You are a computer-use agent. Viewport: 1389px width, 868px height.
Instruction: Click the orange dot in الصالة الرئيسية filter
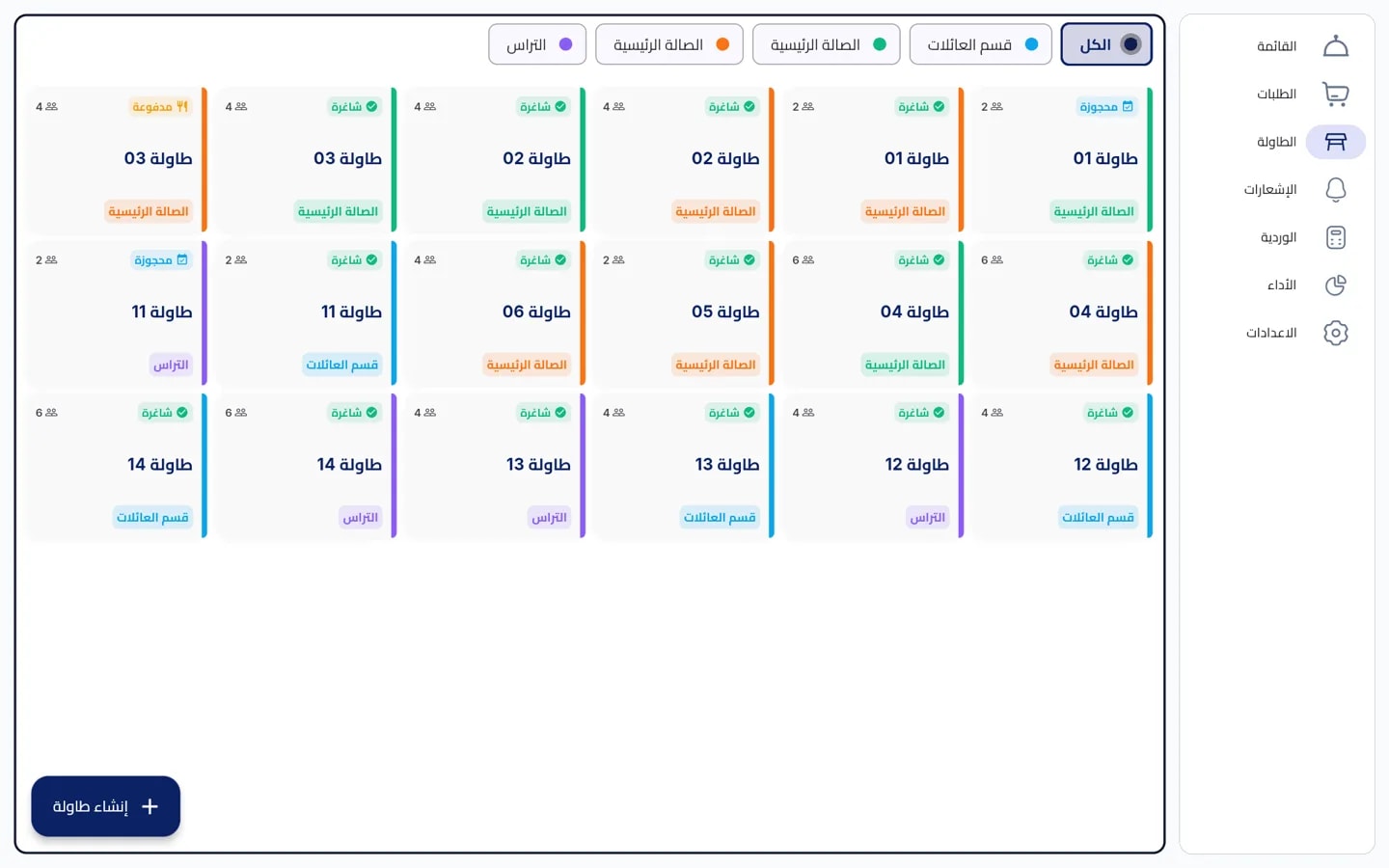pyautogui.click(x=722, y=44)
